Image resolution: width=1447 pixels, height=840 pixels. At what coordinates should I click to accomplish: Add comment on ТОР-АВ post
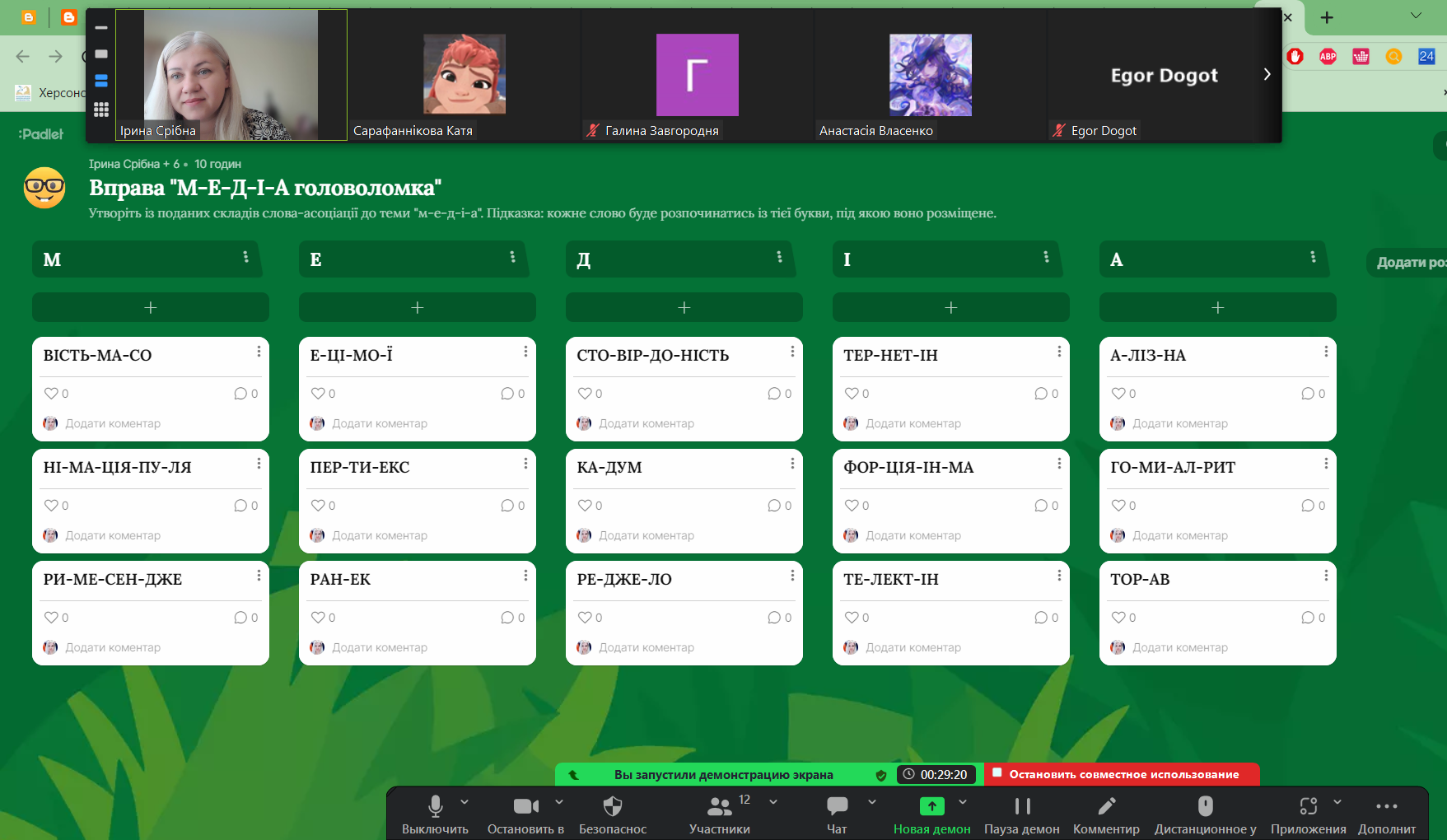(x=1180, y=647)
